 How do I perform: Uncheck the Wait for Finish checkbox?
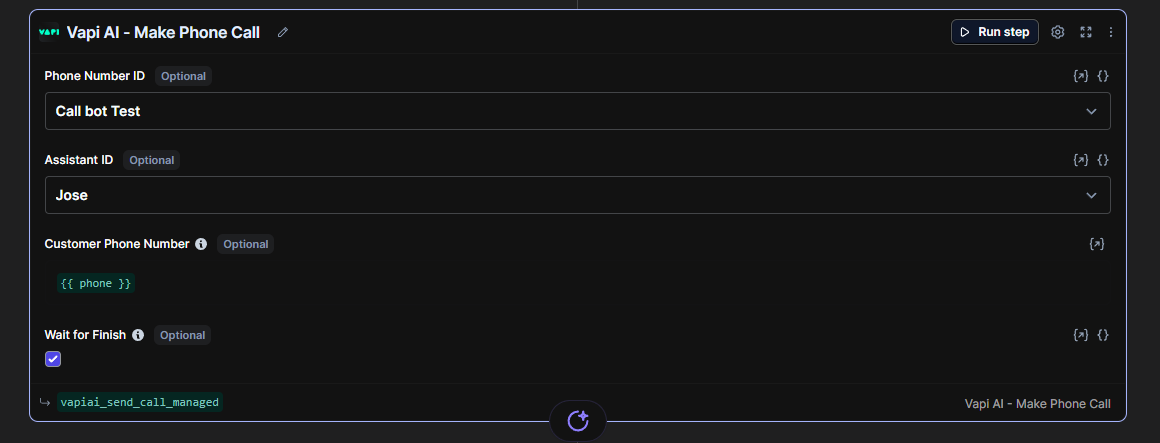(53, 359)
